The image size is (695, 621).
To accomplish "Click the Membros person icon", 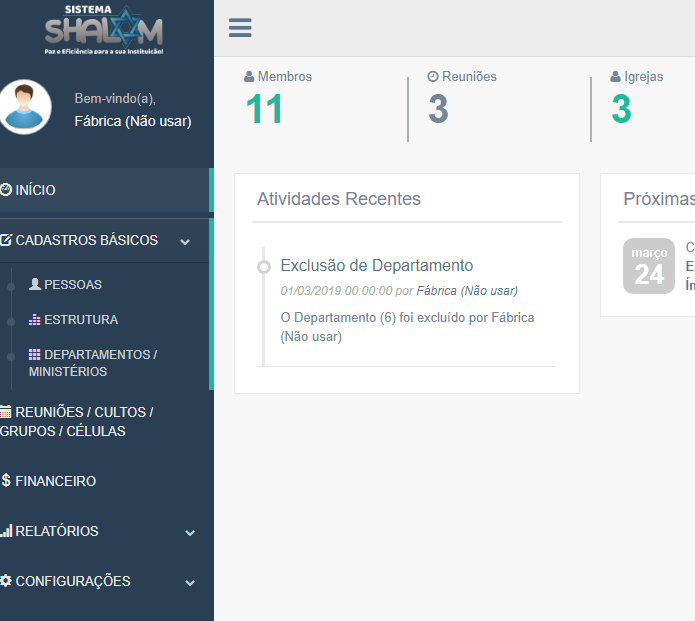I will tap(249, 77).
